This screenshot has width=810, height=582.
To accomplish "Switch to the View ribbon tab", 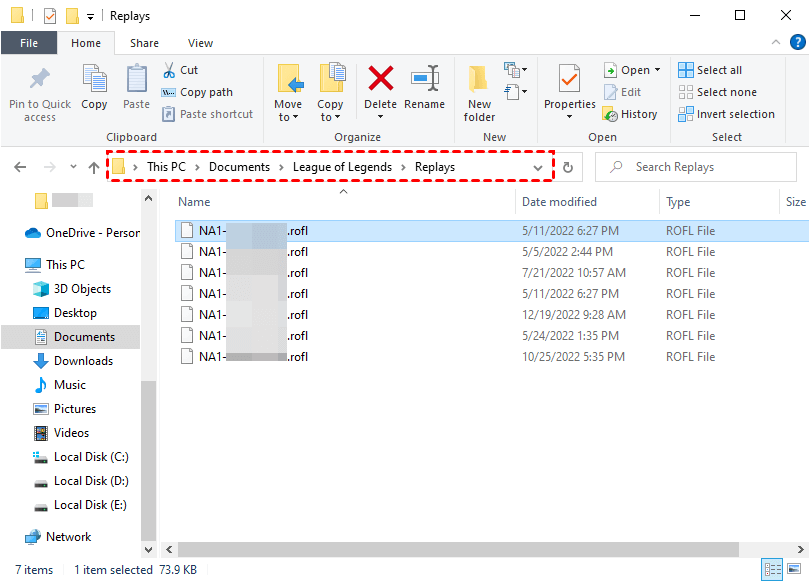I will (200, 43).
